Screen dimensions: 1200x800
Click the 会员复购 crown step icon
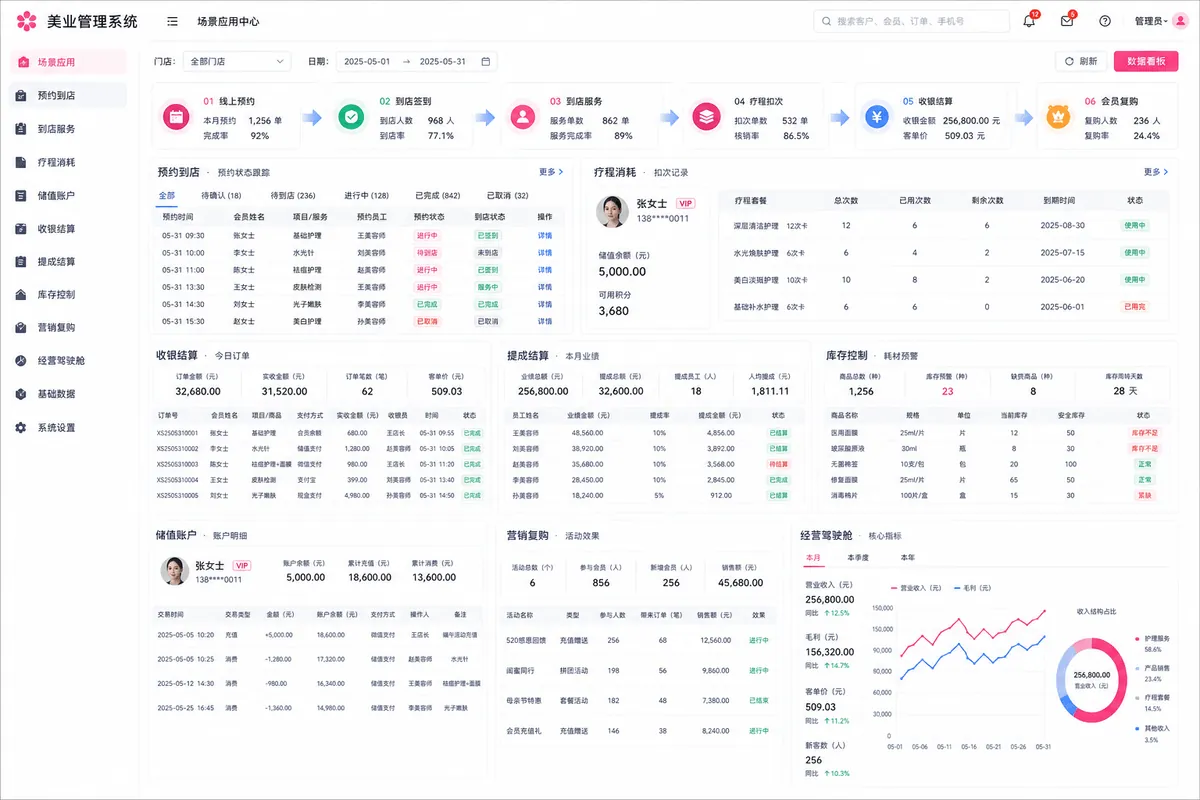click(1059, 117)
